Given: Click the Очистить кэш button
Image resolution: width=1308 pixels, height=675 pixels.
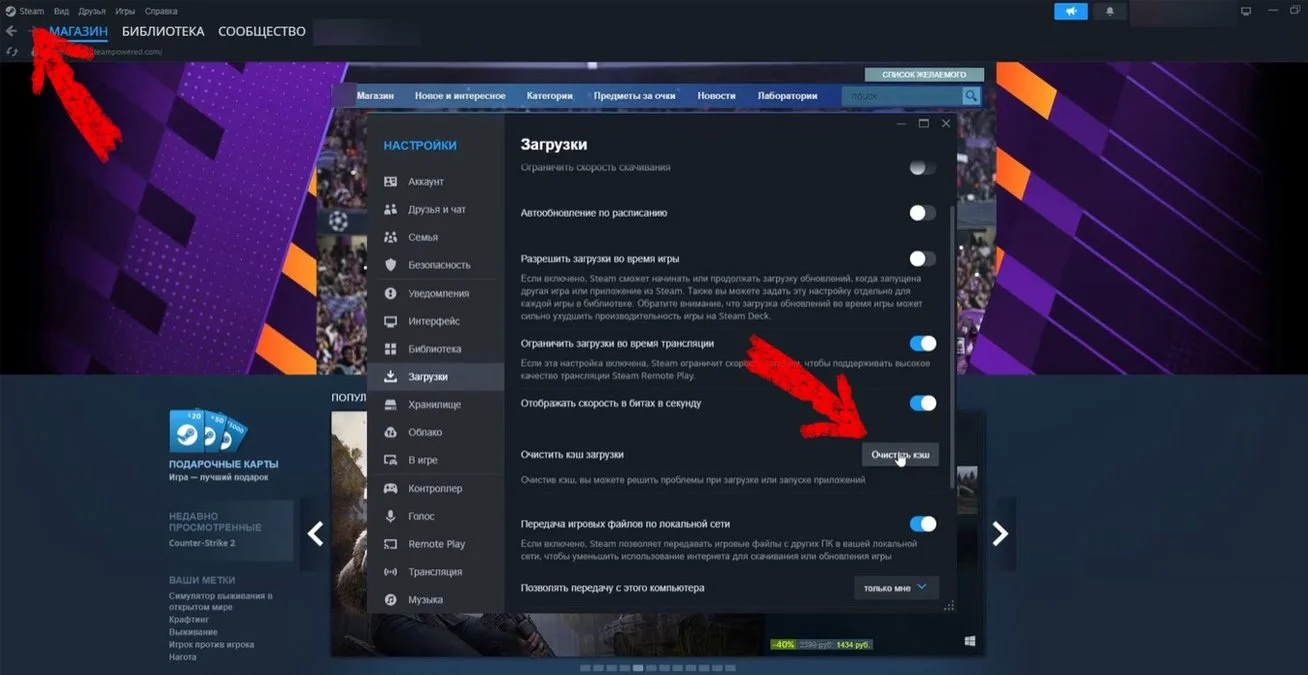Looking at the screenshot, I should tap(900, 454).
